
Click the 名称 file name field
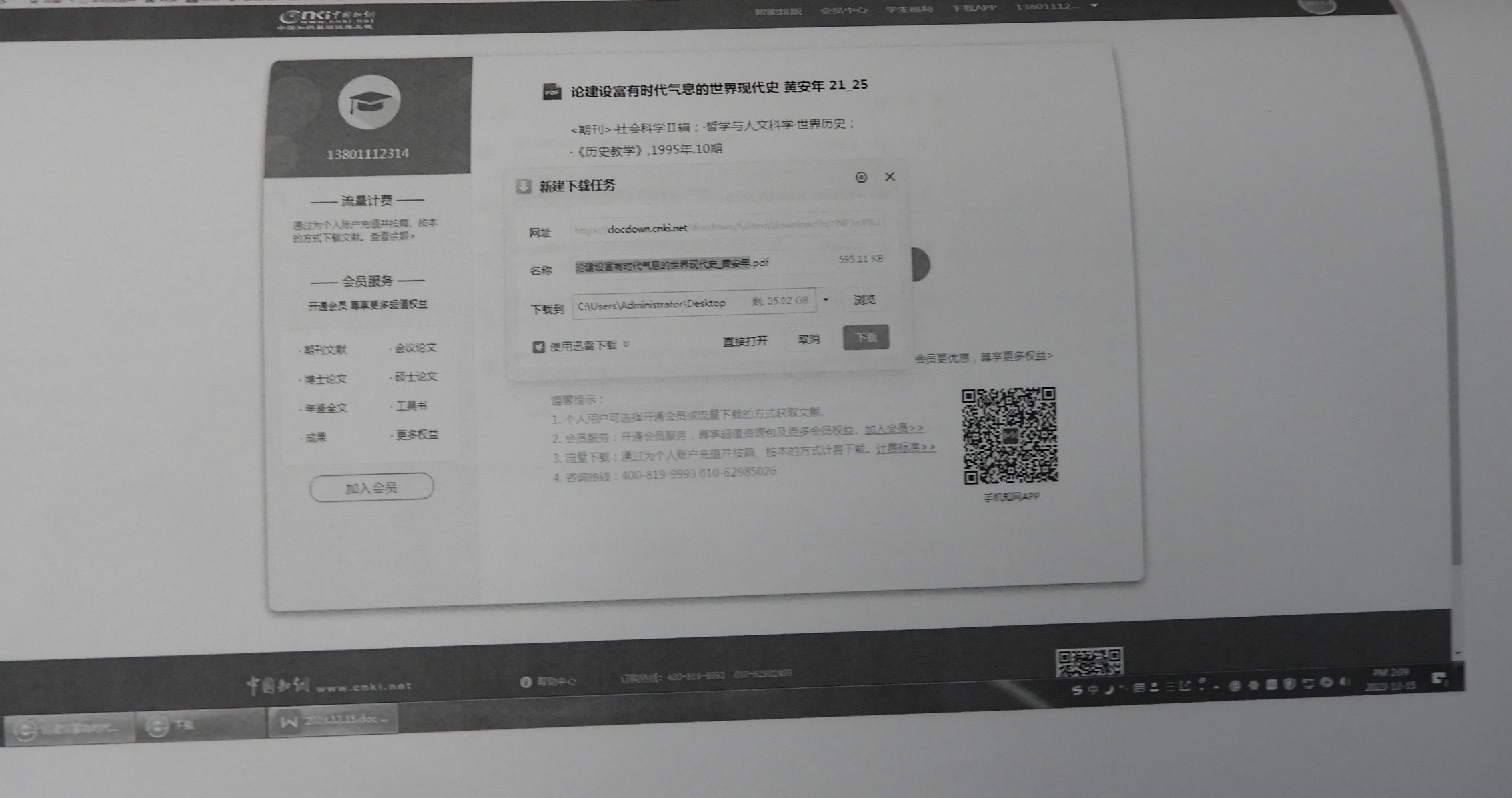coord(728,263)
